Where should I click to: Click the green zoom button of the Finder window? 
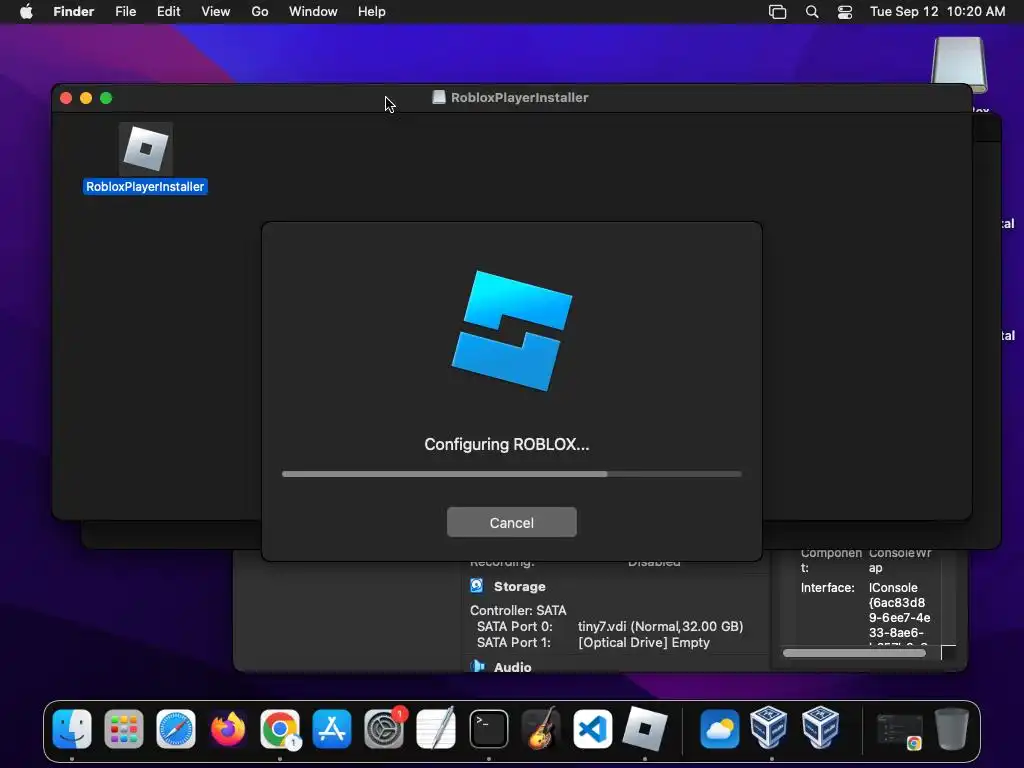106,98
